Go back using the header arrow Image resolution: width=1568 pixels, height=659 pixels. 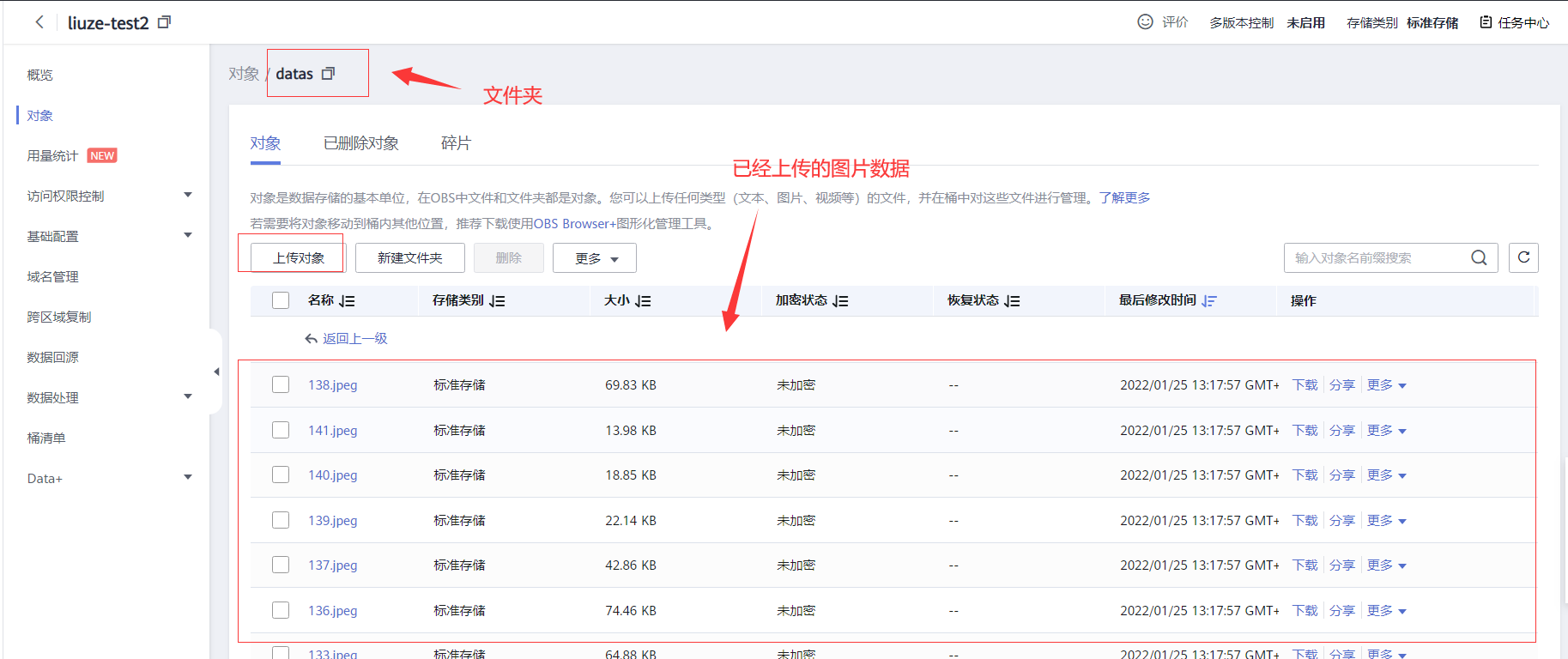[x=39, y=22]
